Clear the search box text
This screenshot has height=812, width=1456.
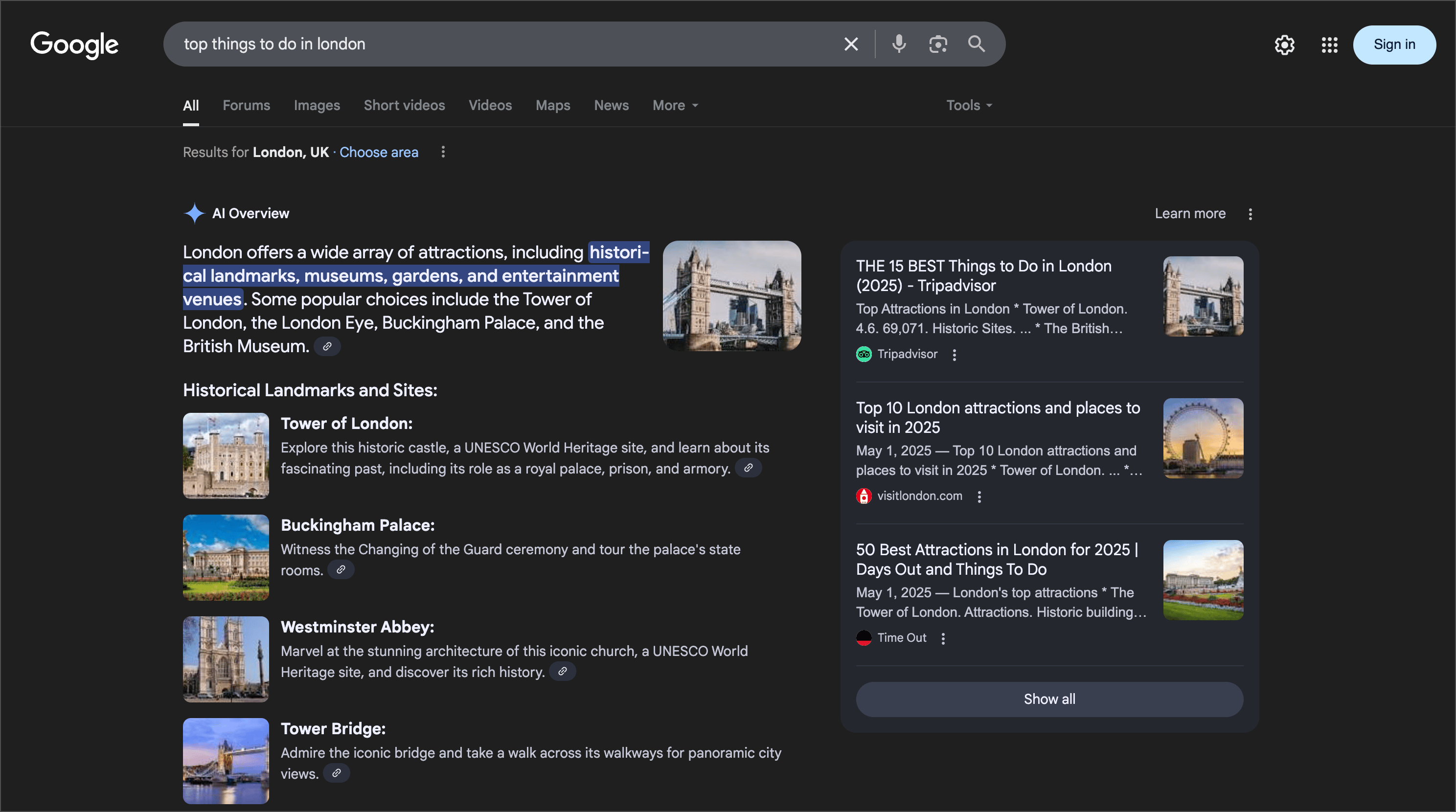[x=851, y=44]
